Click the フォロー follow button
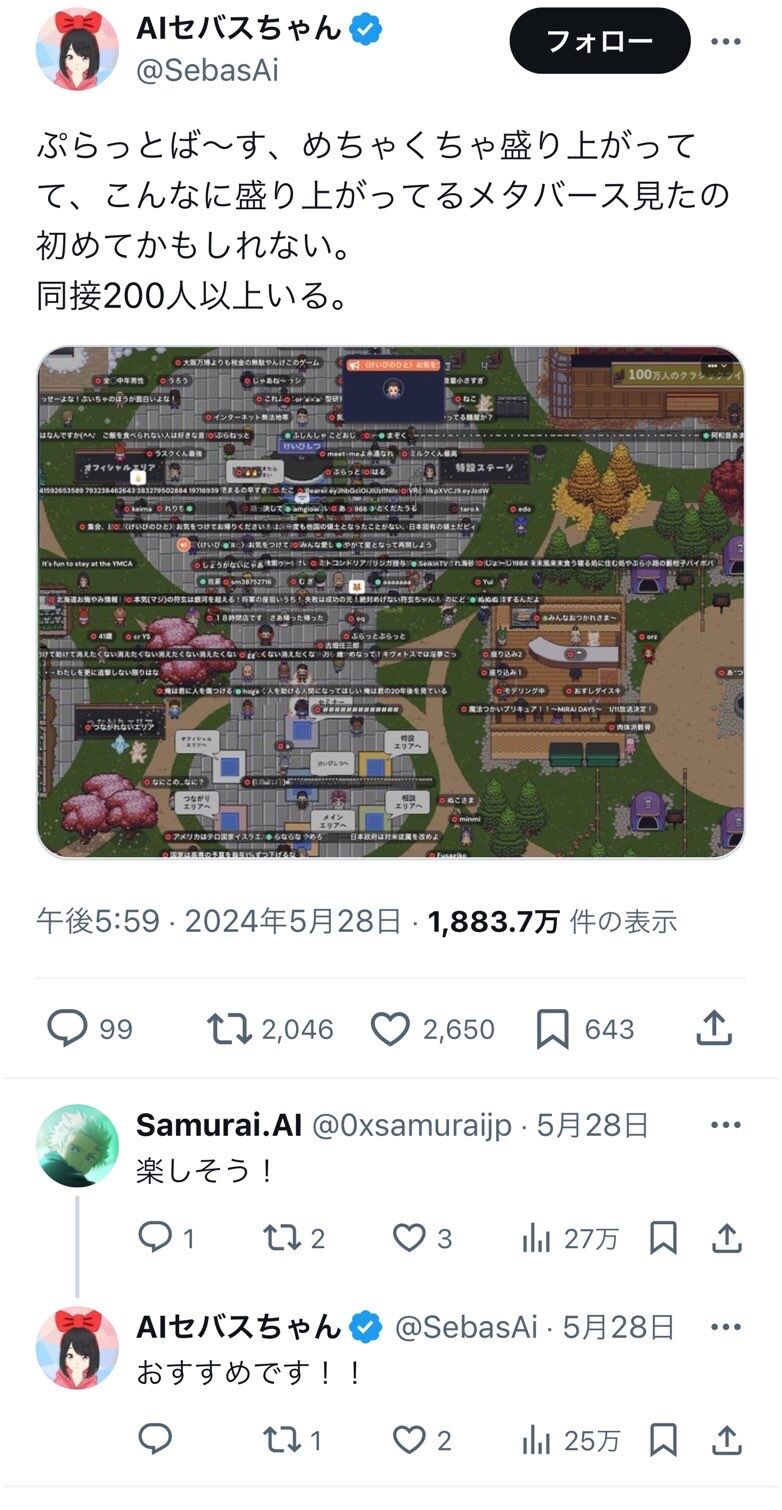Screen dimensions: 782x1510 coord(599,41)
